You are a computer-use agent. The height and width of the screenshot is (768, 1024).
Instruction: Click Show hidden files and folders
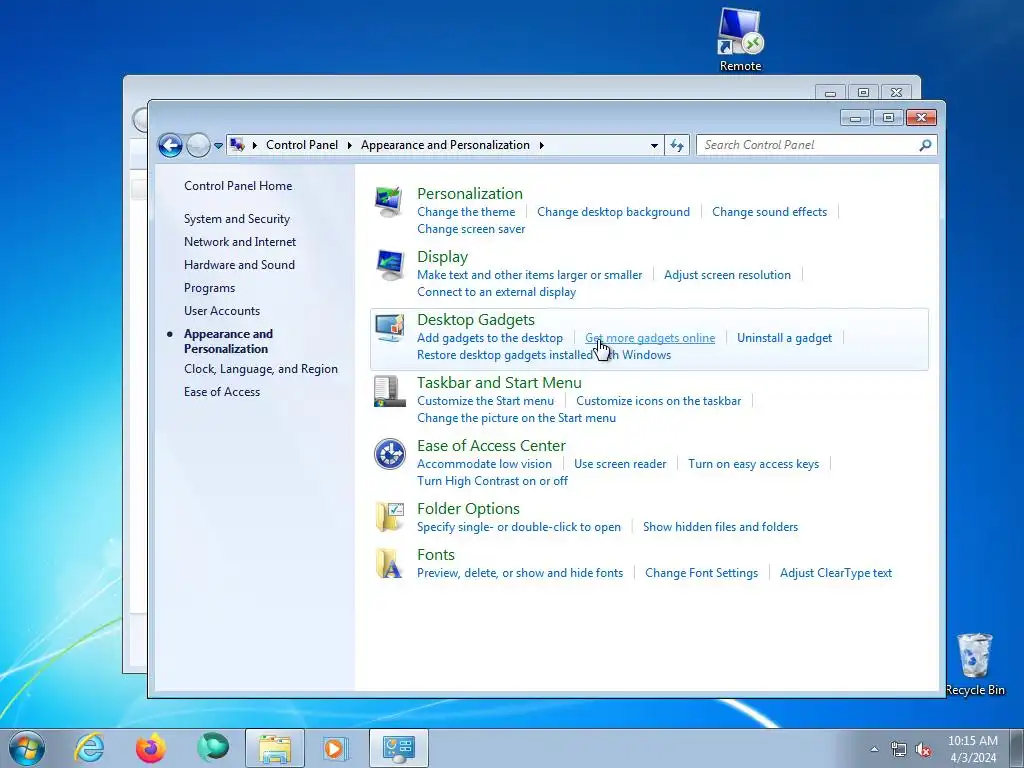pos(720,527)
